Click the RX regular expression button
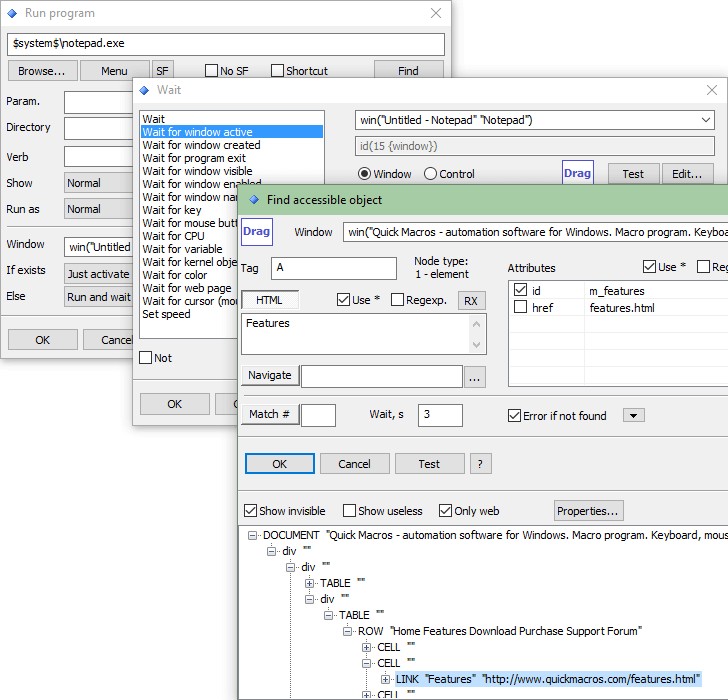 click(471, 300)
